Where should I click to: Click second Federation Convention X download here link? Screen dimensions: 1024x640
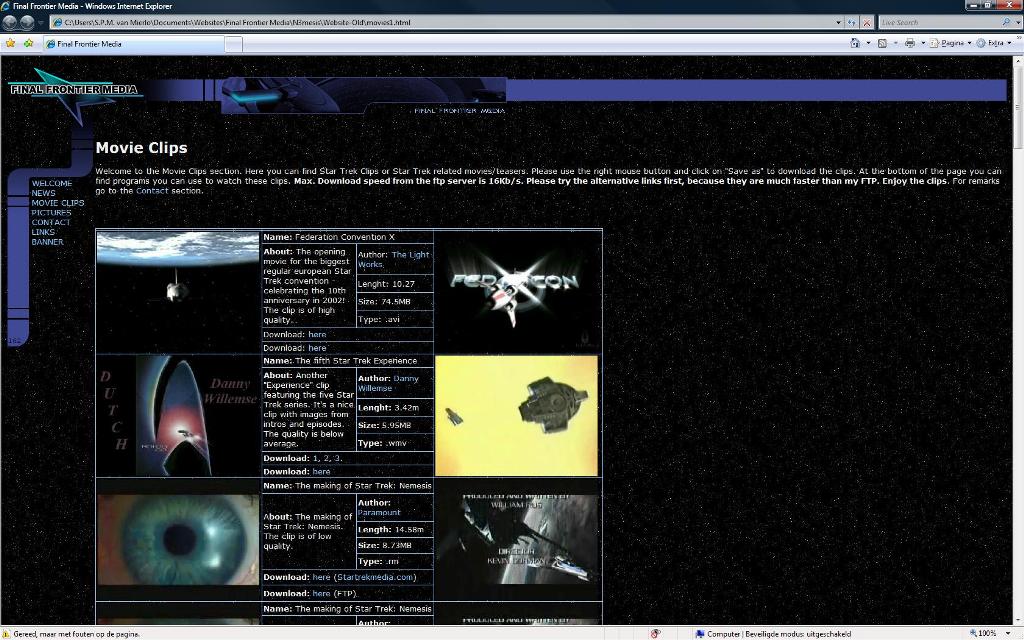point(317,348)
